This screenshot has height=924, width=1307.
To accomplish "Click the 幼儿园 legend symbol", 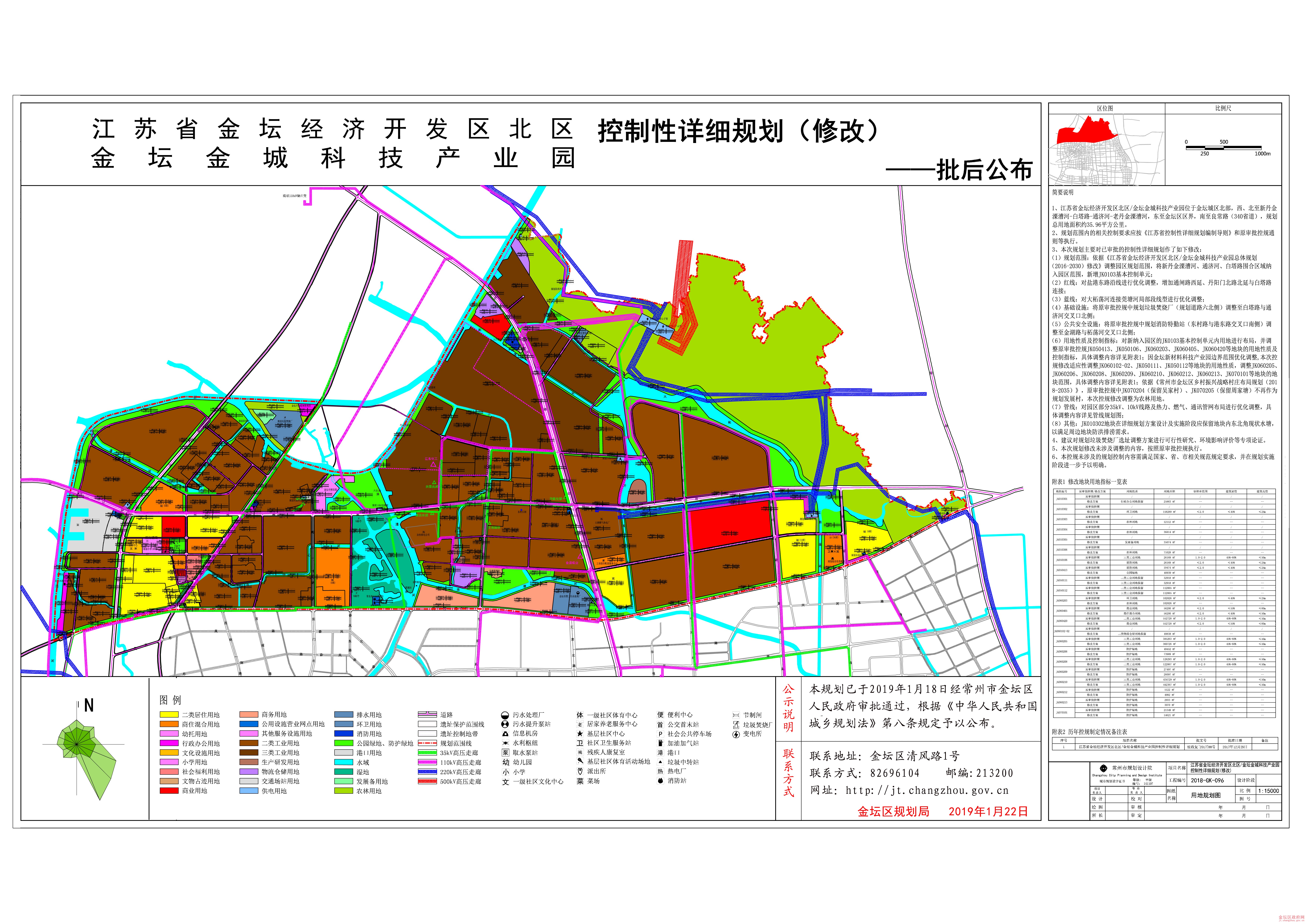I will [x=506, y=762].
